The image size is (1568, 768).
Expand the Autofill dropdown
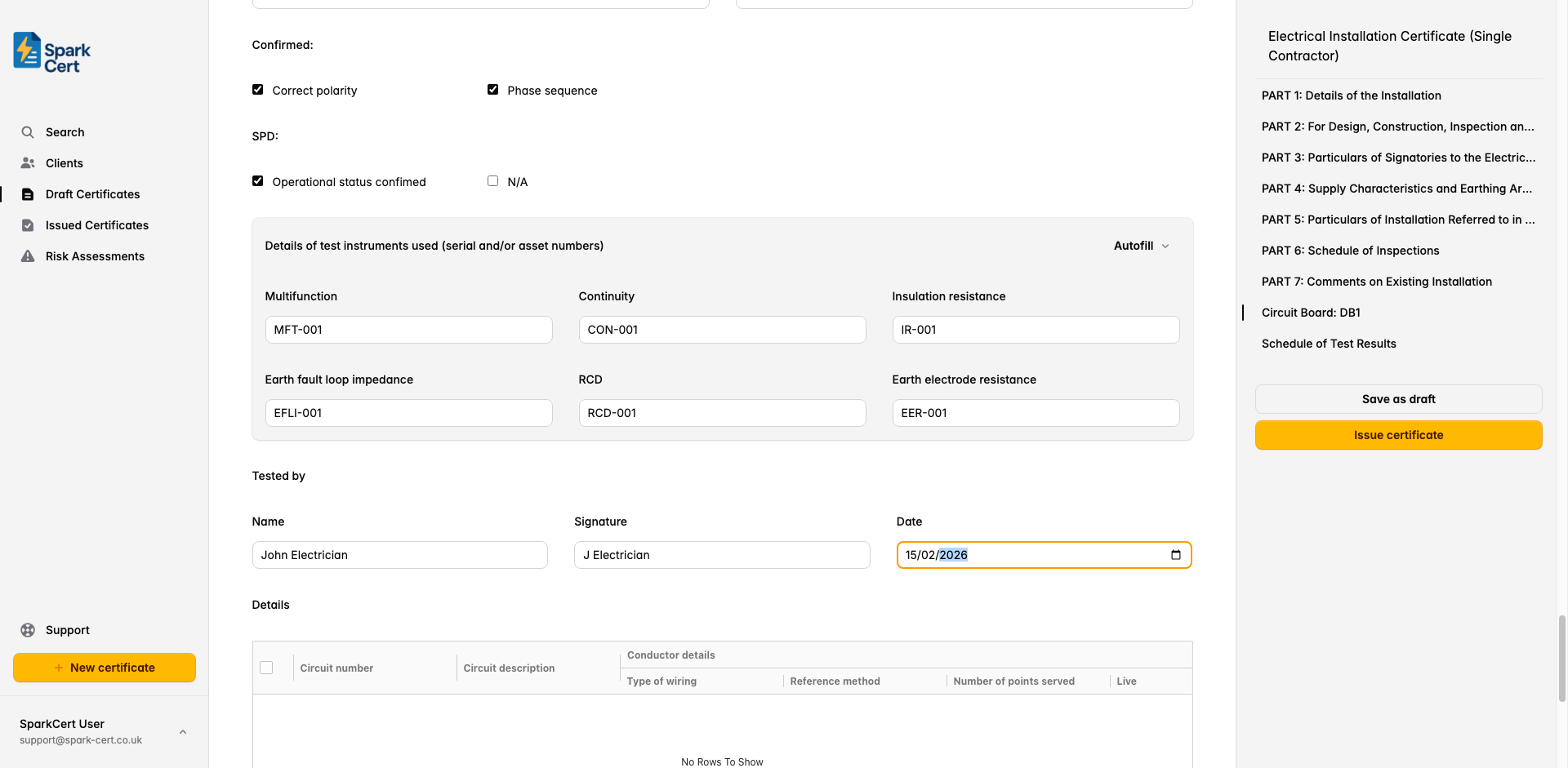pos(1142,246)
